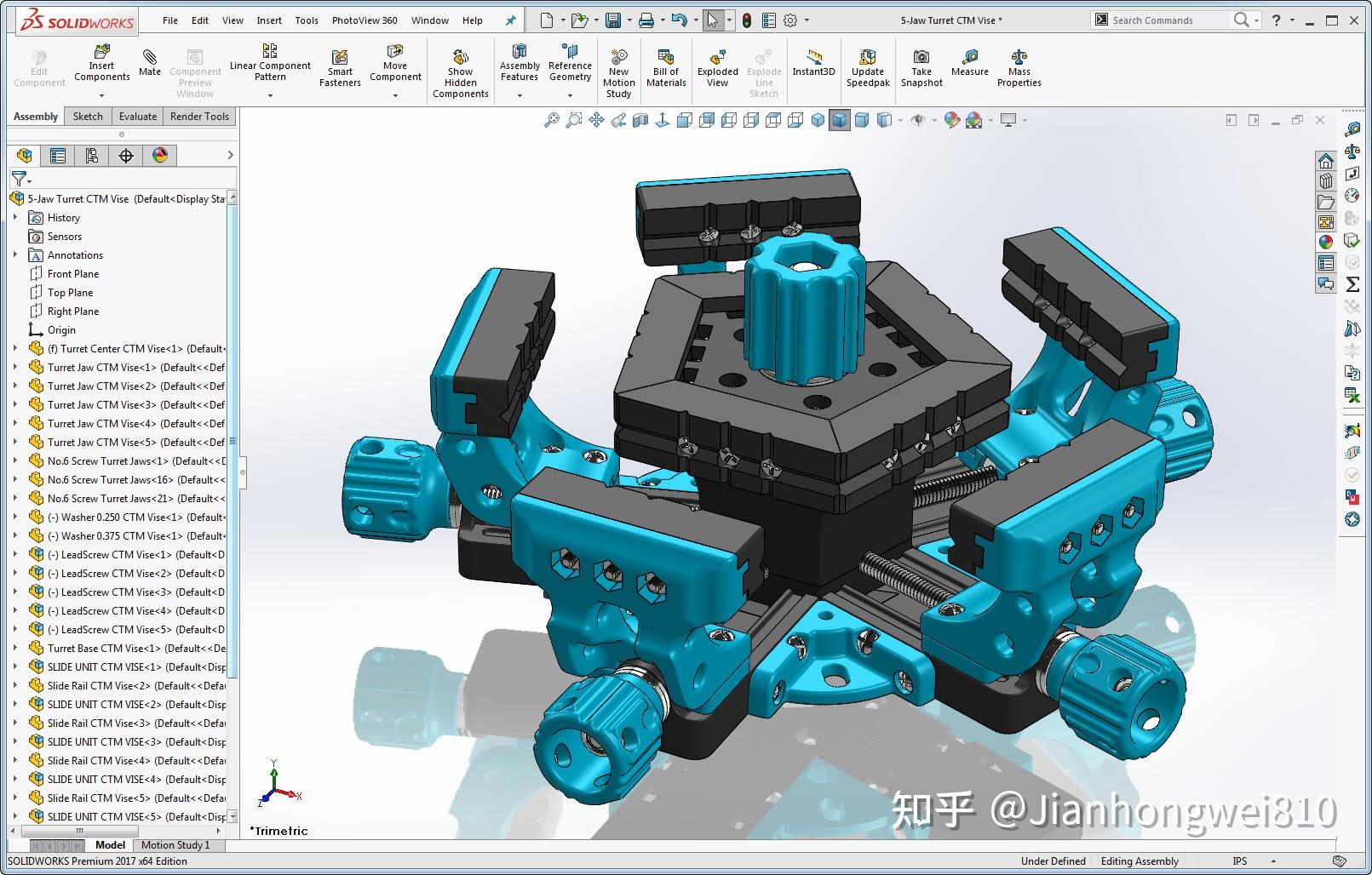Select Instant3D on the ribbon
The width and height of the screenshot is (1372, 875).
coord(813,66)
